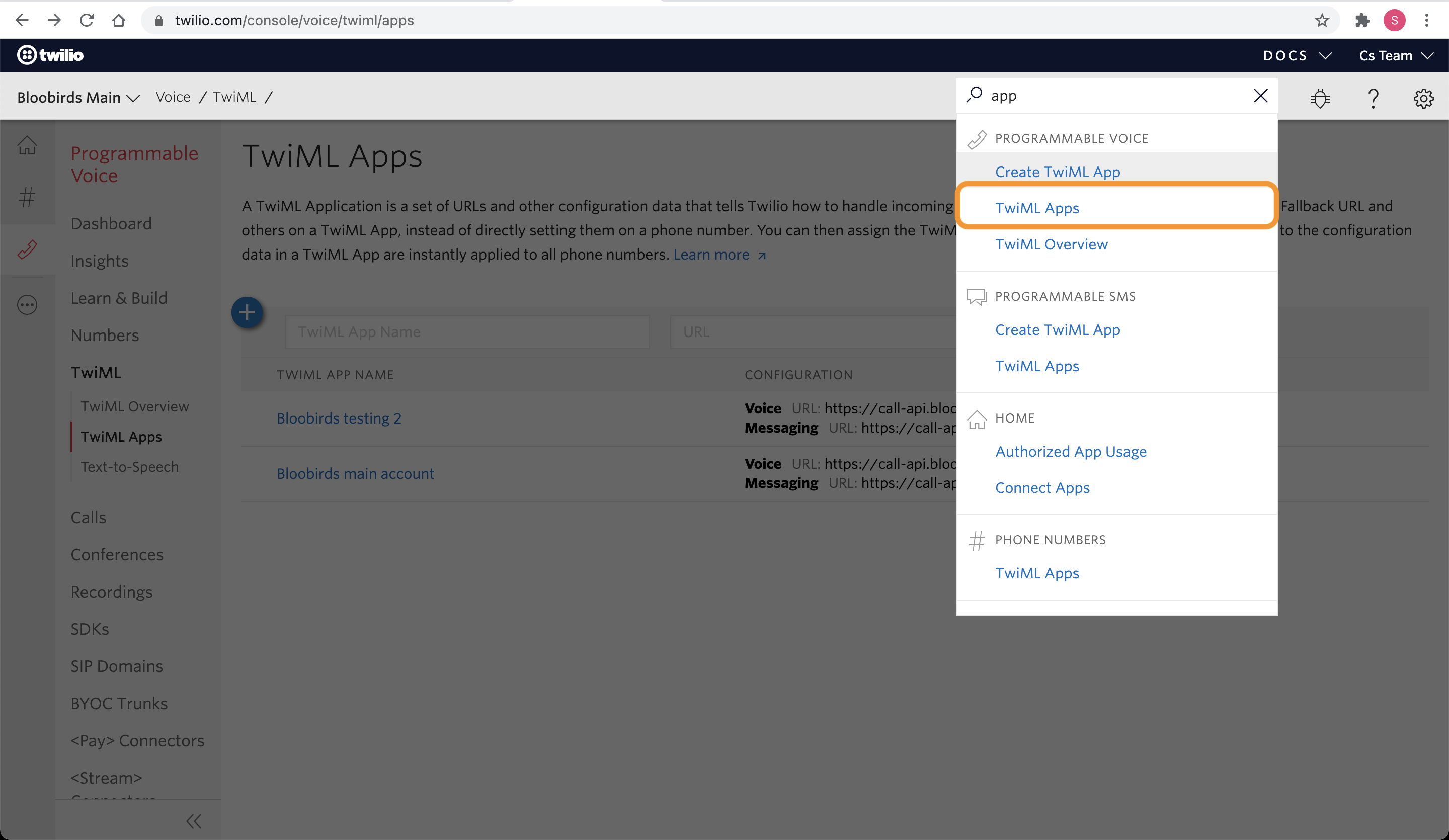The width and height of the screenshot is (1449, 840).
Task: Open Programmable Voice sidebar heading
Action: [x=134, y=164]
